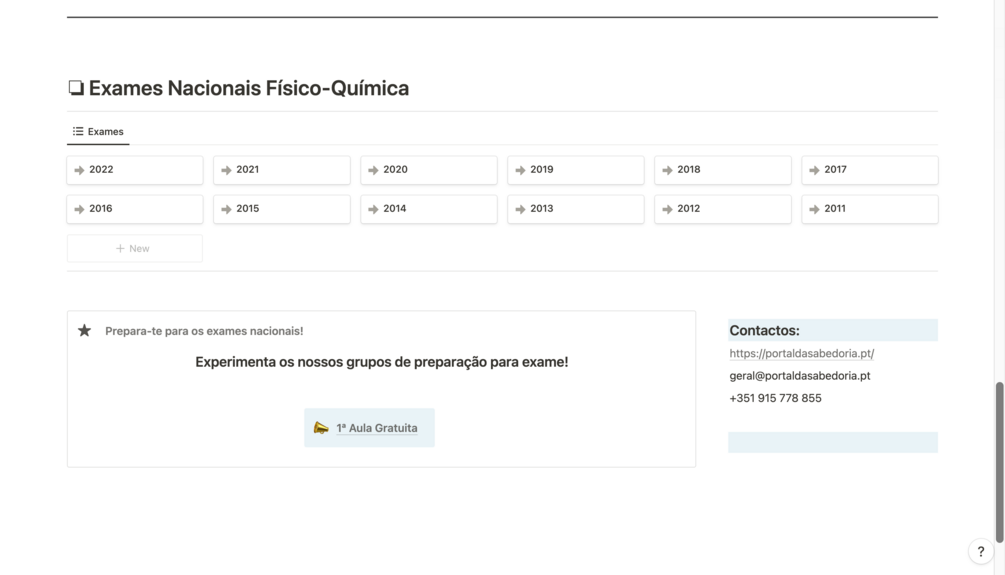The height and width of the screenshot is (575, 1005).
Task: Open the 2015 exam entry
Action: (x=282, y=209)
